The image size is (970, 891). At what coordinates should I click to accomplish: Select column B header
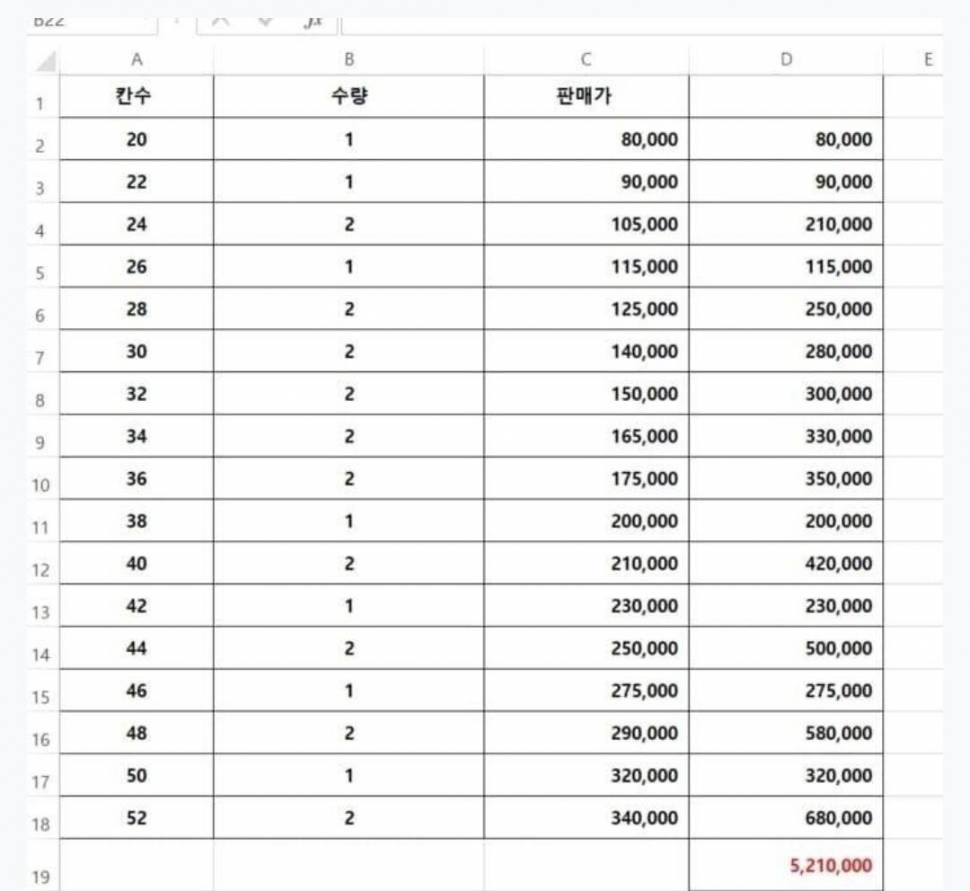(x=349, y=59)
